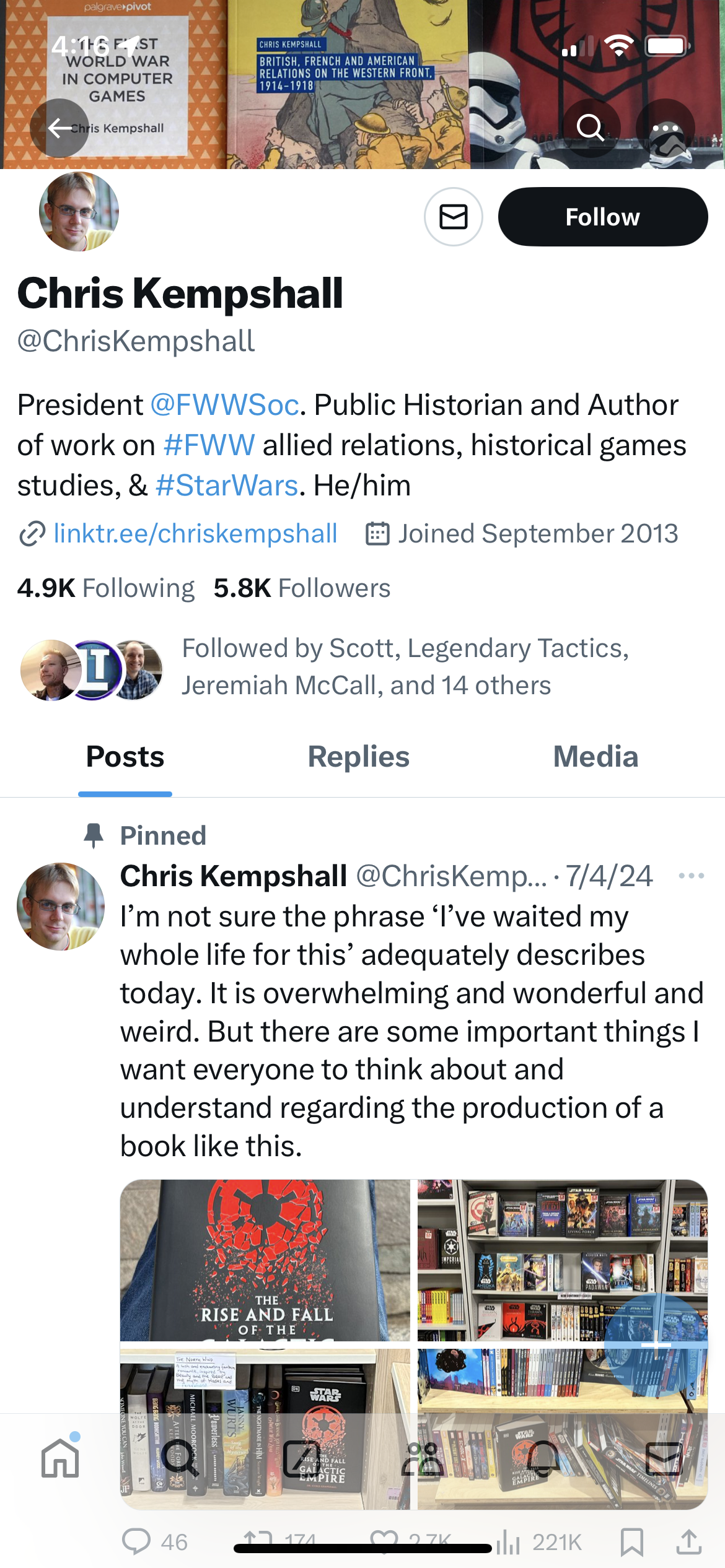Follow Chris Kempshall
This screenshot has height=1568, width=725.
[x=602, y=217]
